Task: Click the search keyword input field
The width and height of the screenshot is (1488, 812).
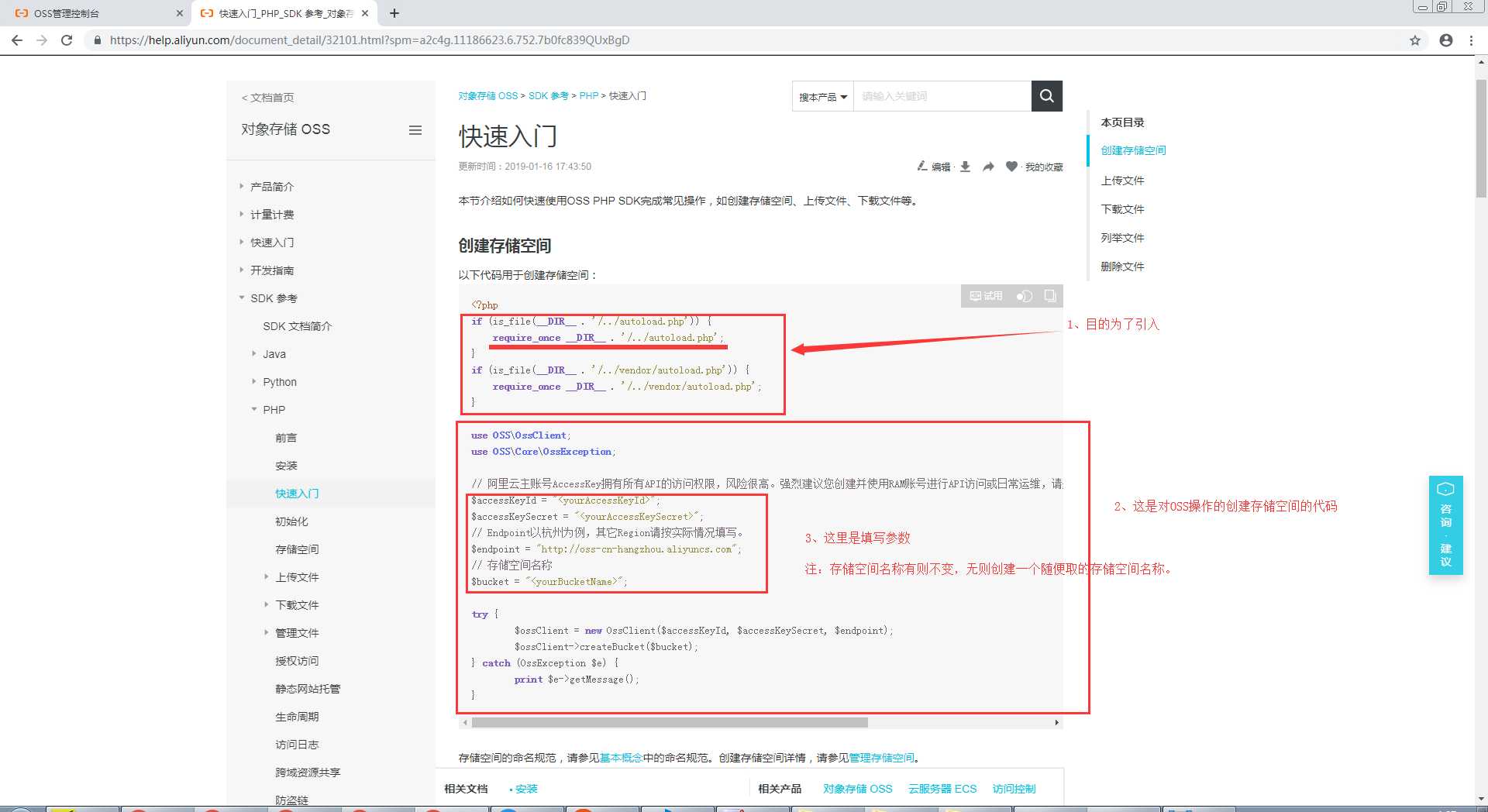Action: click(942, 96)
